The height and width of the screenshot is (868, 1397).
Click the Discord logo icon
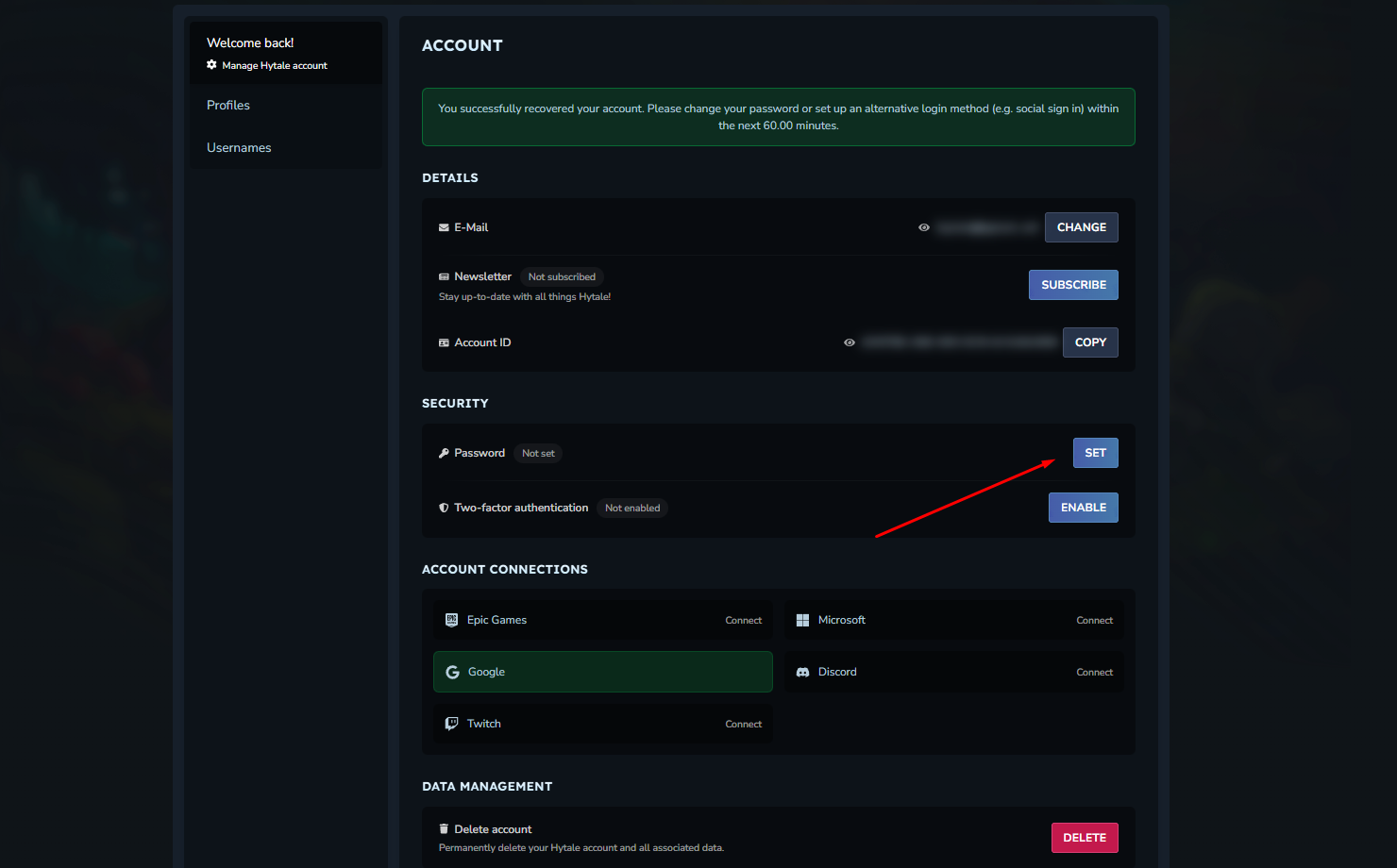tap(802, 672)
